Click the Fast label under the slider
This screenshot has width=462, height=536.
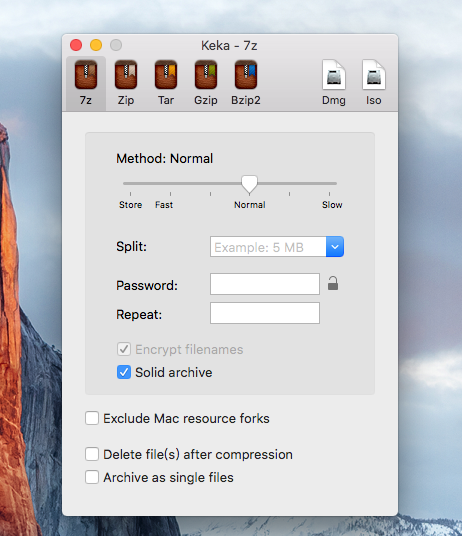point(164,205)
